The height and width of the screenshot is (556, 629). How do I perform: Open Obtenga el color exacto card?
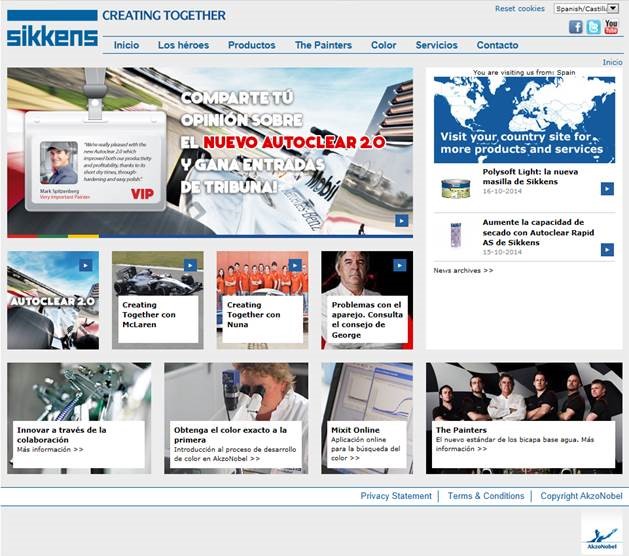tap(236, 418)
